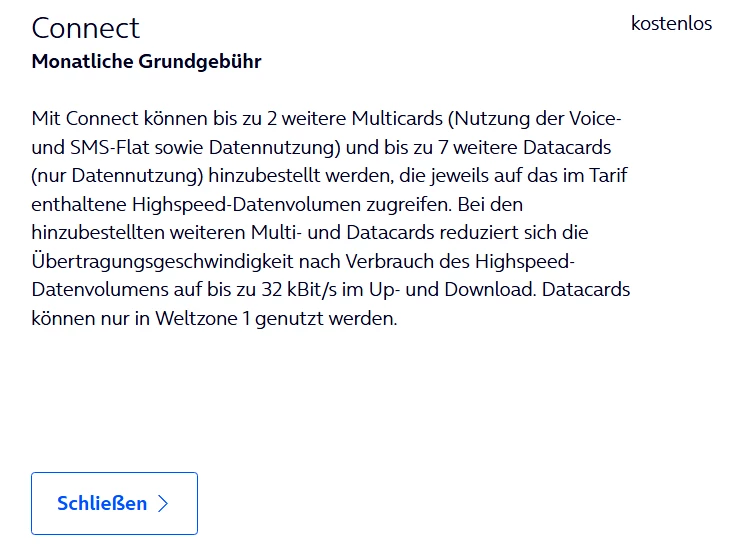The image size is (734, 552).
Task: Click the word Multicards in the description
Action: coord(397,118)
